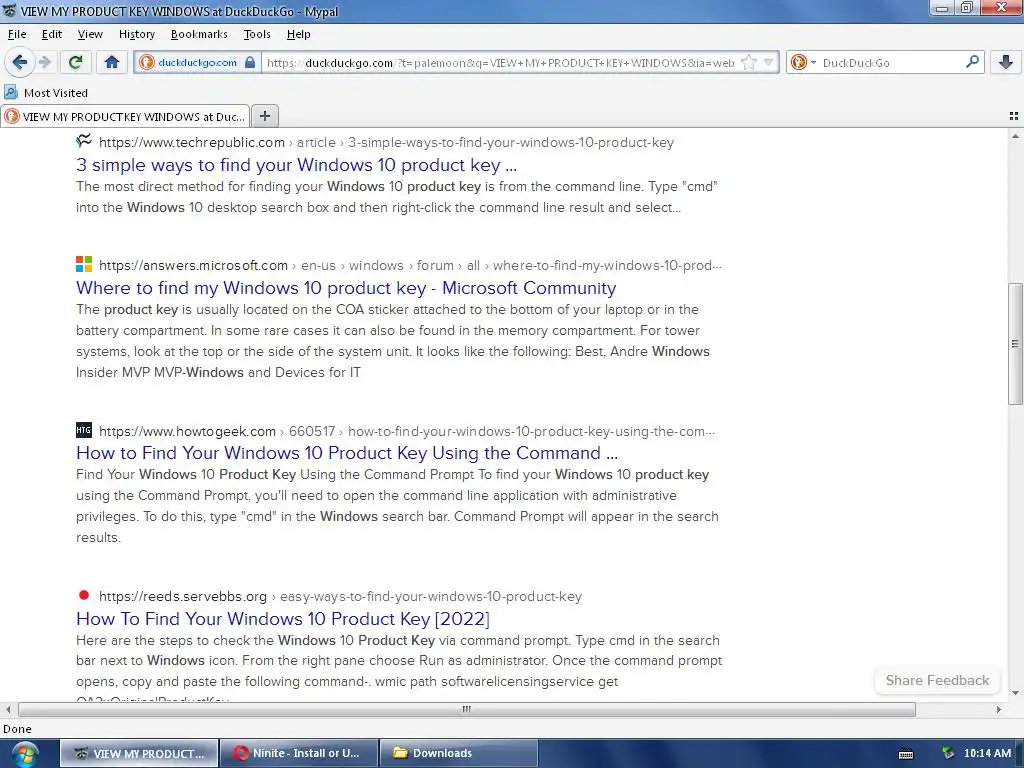Open the Help menu
Image resolution: width=1024 pixels, height=768 pixels.
pyautogui.click(x=298, y=34)
